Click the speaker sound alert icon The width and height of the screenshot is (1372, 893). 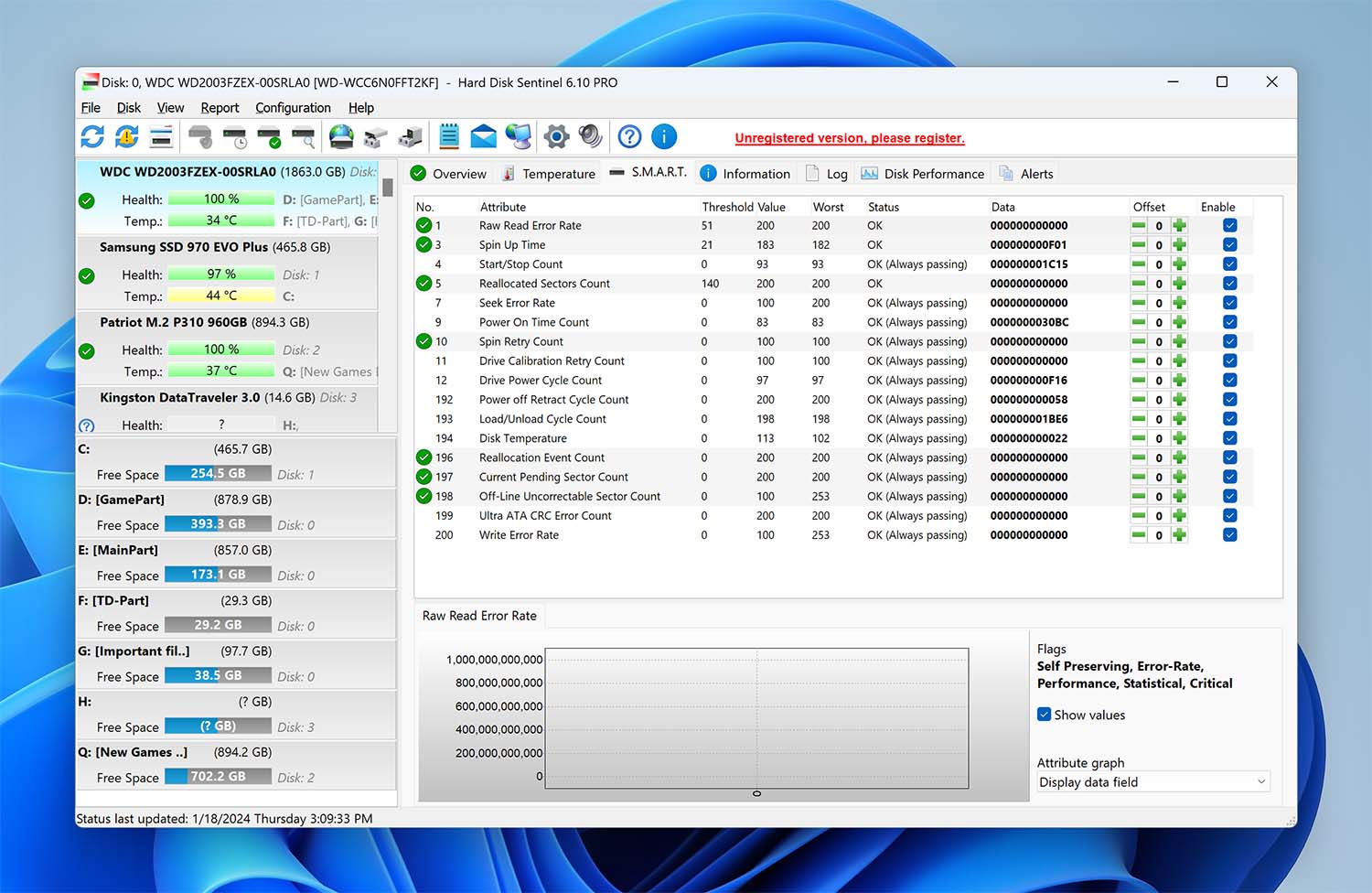click(x=590, y=137)
